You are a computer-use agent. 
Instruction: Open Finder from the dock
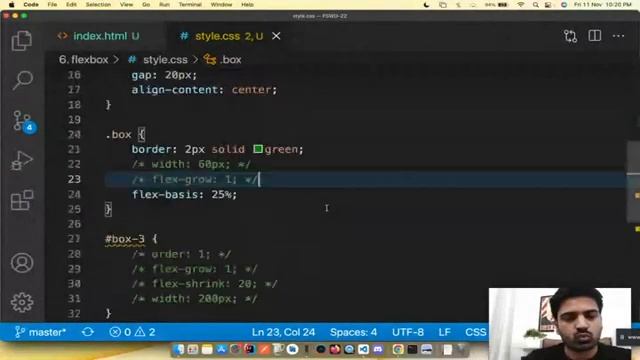(x=179, y=349)
